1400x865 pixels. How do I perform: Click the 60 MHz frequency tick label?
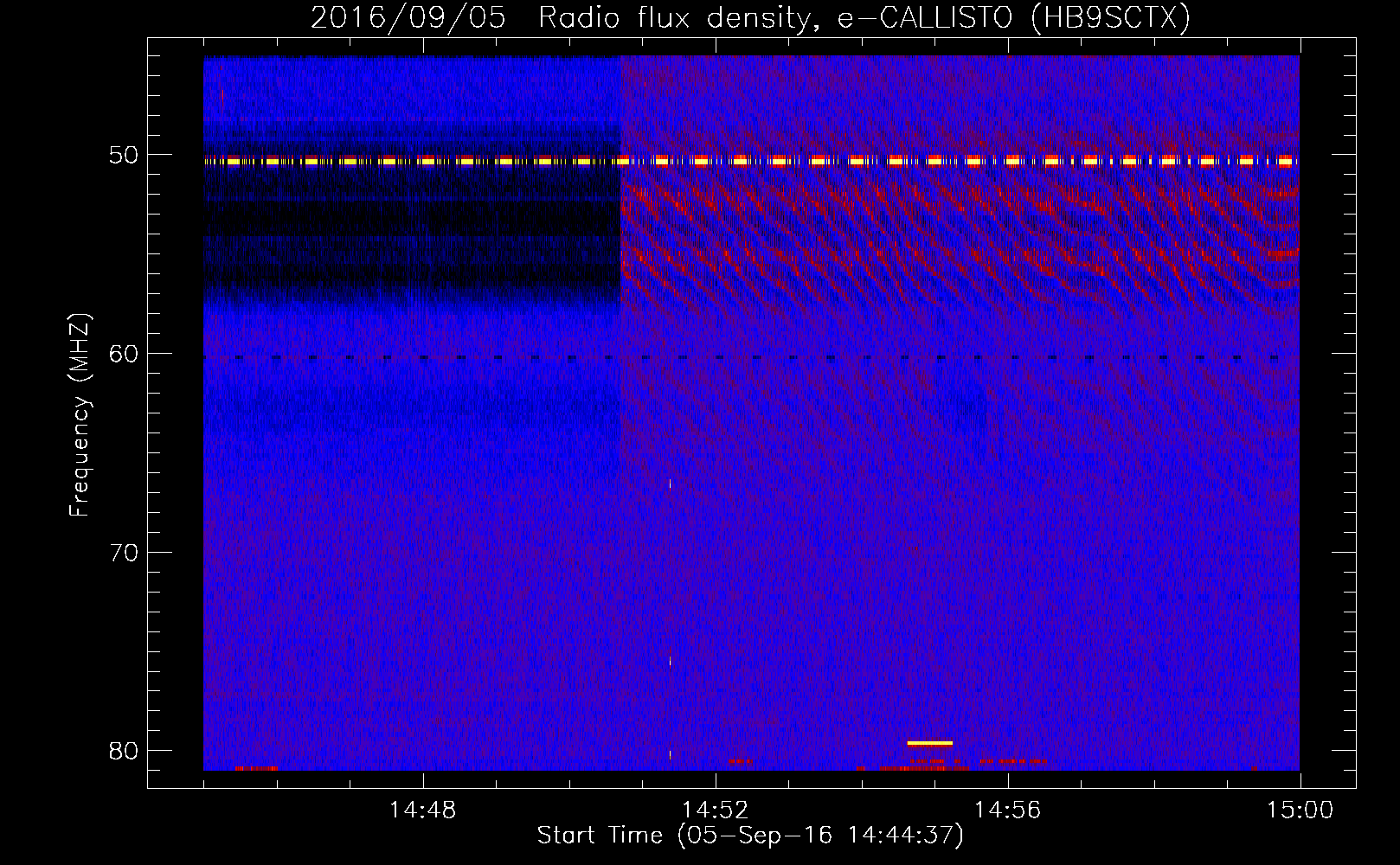[124, 354]
